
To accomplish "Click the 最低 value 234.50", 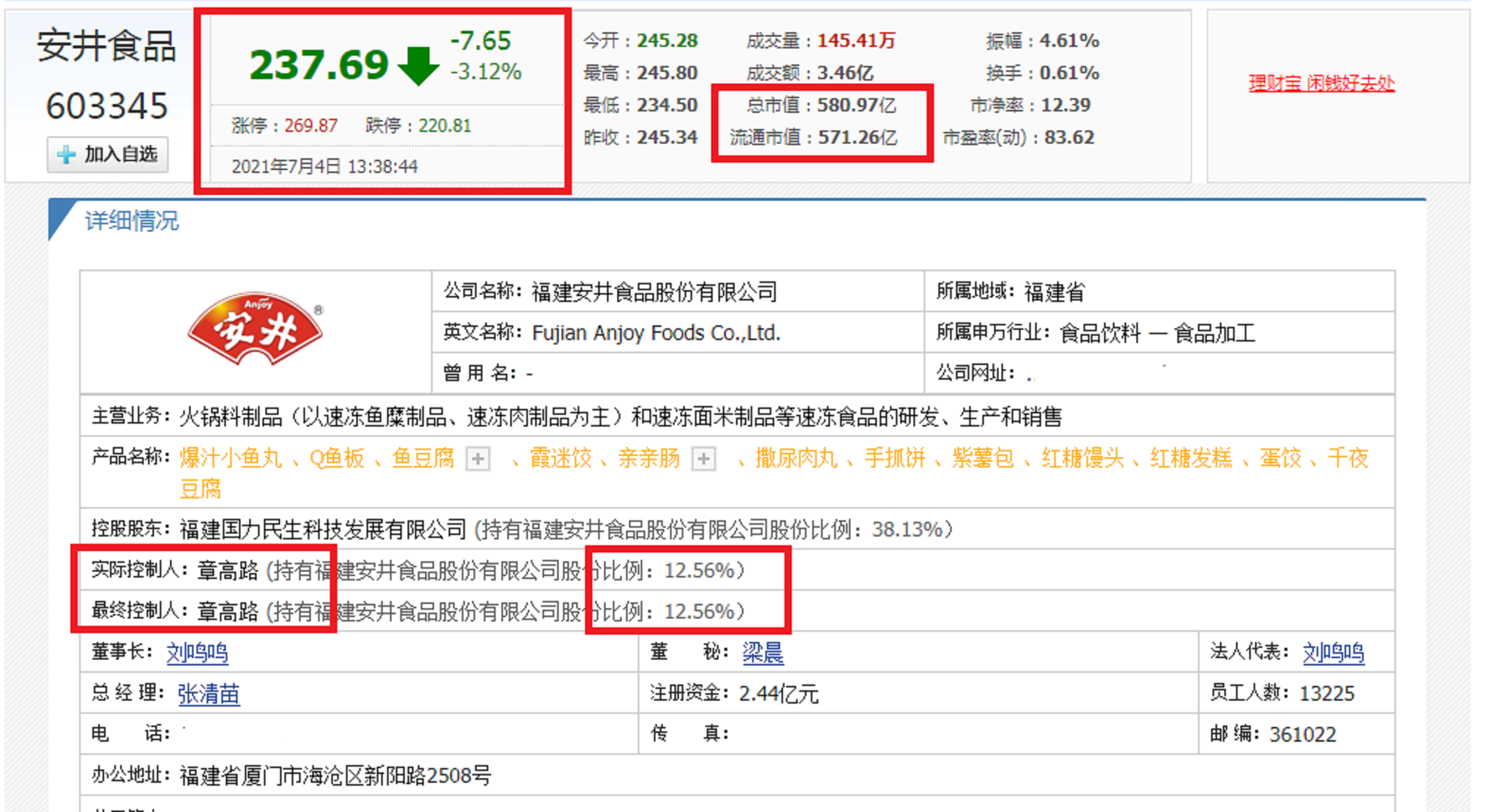I will click(x=667, y=105).
